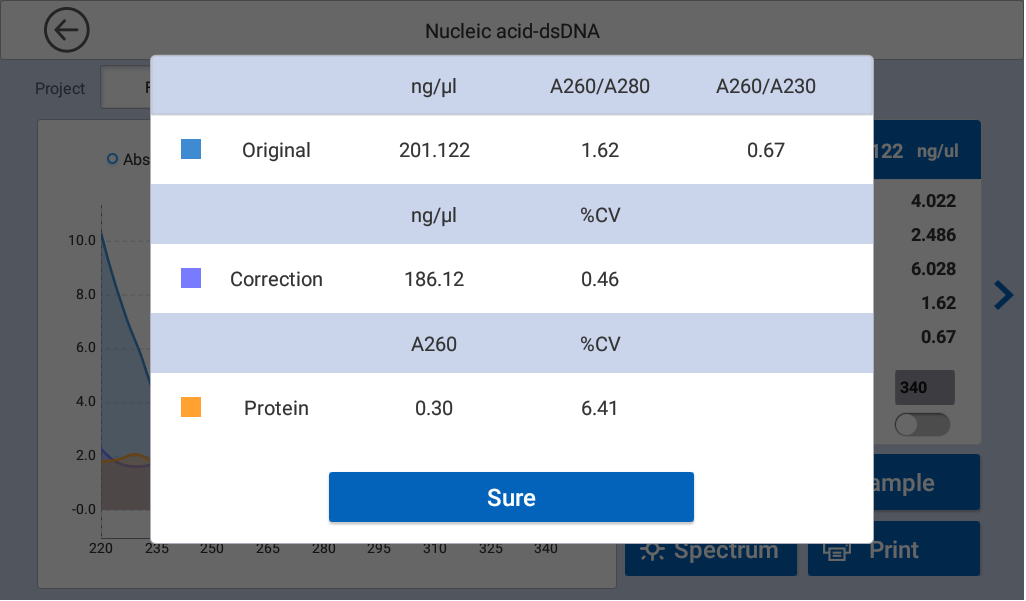Tap the back arrow icon
Viewport: 1026px width, 601px height.
[66, 30]
